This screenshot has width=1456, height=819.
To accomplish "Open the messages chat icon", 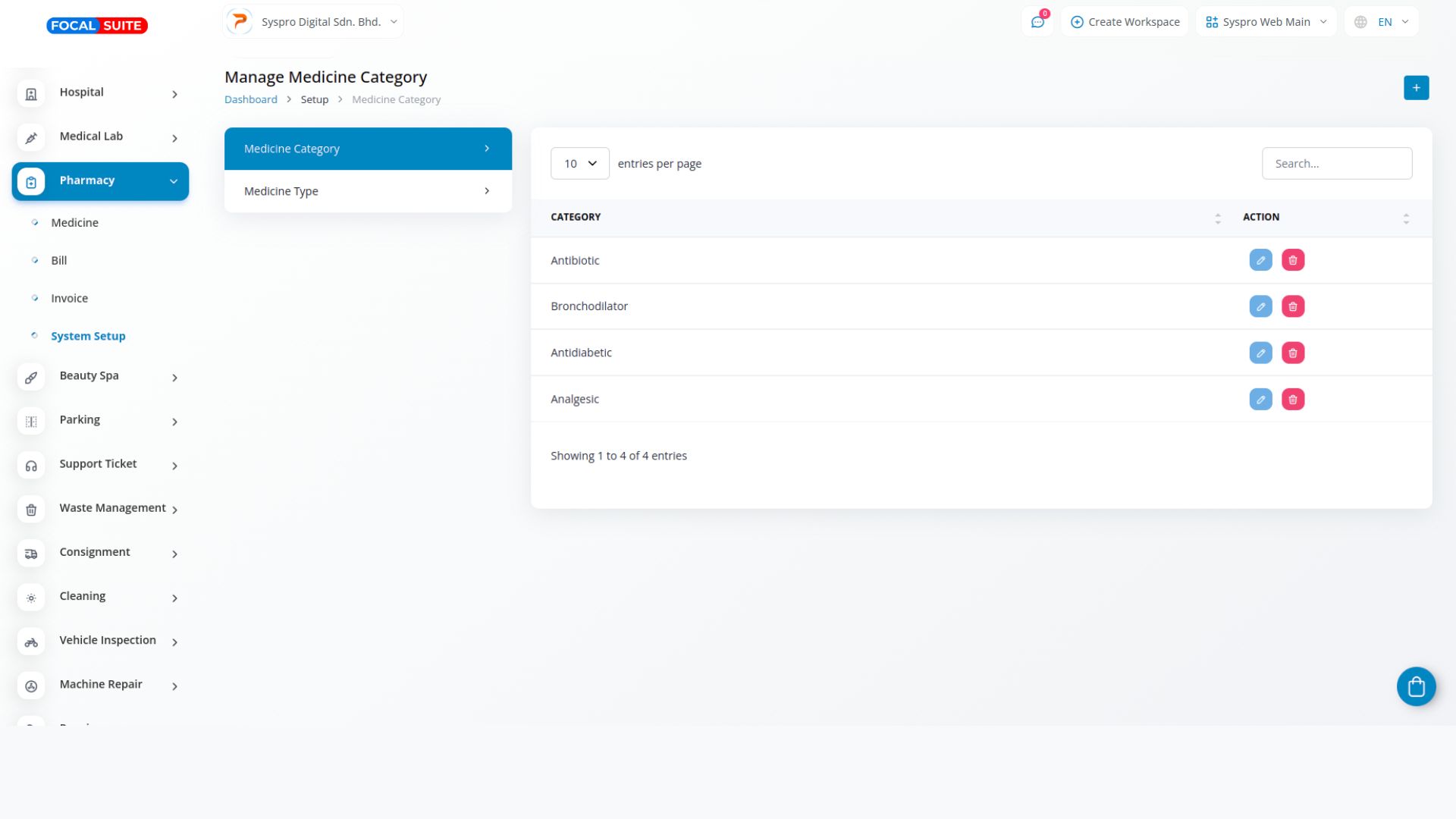I will click(x=1037, y=22).
